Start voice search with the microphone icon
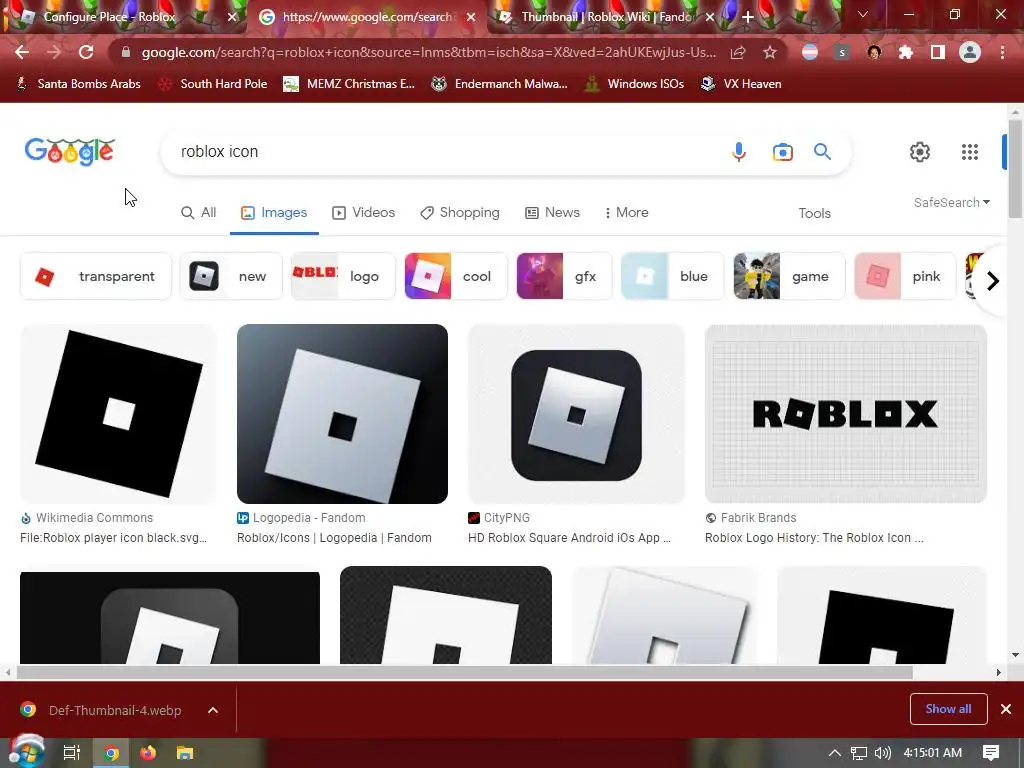Screen dimensions: 1024x768 tap(739, 152)
